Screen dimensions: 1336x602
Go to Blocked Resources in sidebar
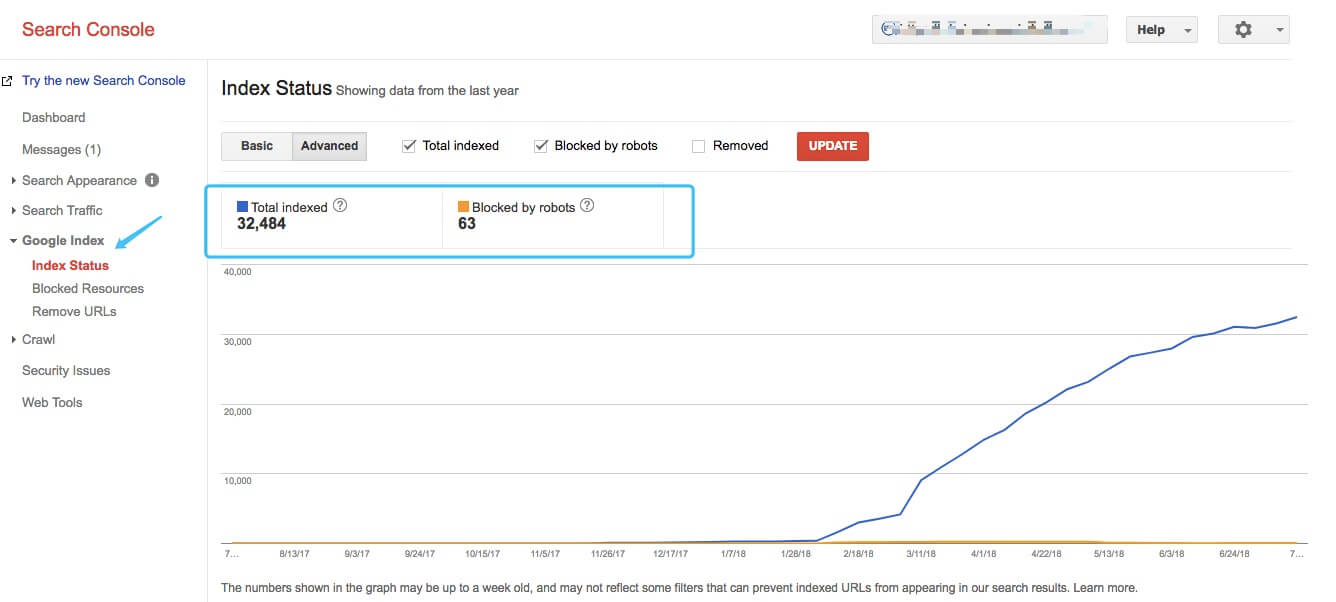(x=88, y=289)
